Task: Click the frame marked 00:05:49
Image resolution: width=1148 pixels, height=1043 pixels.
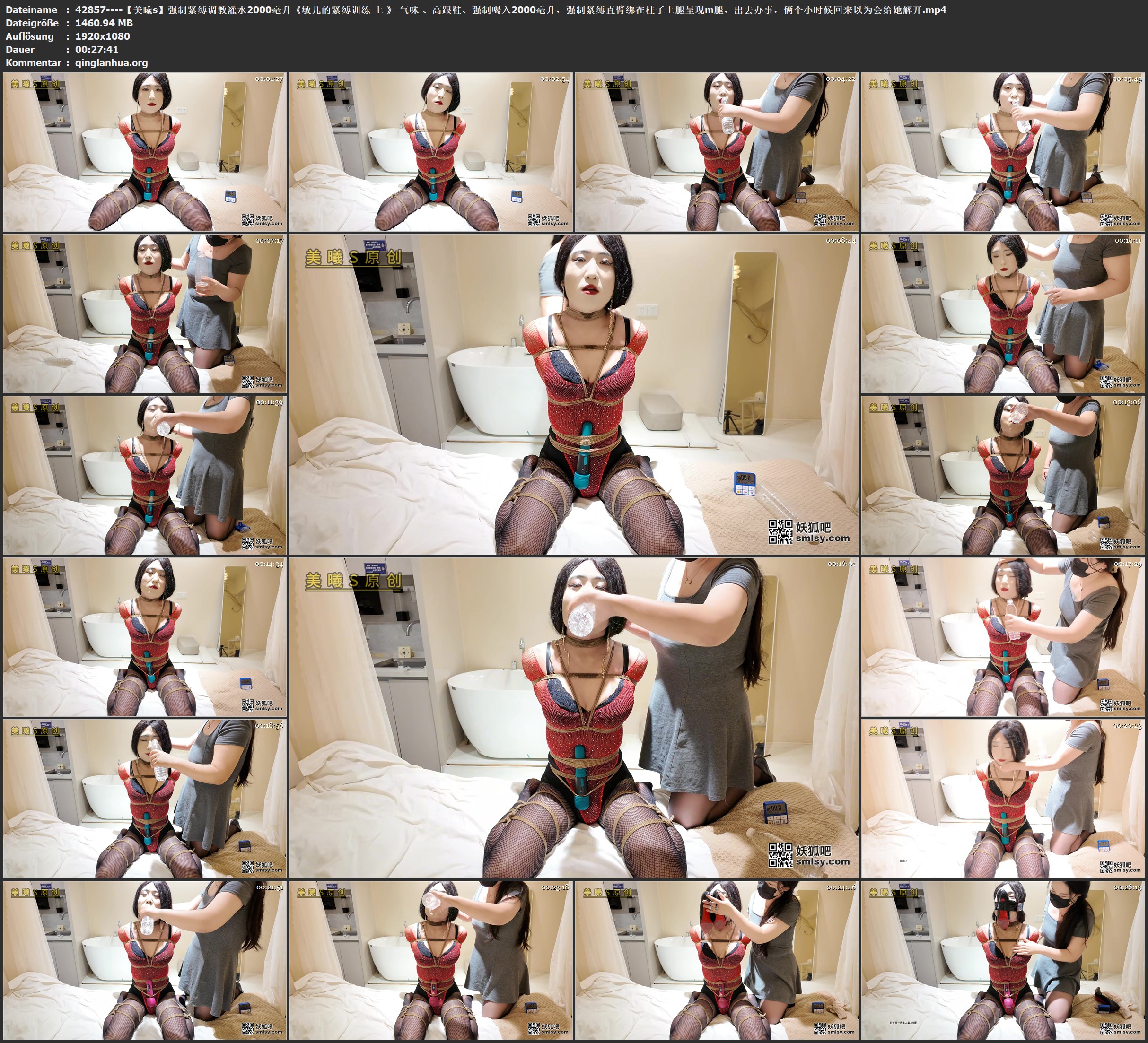Action: [1003, 151]
